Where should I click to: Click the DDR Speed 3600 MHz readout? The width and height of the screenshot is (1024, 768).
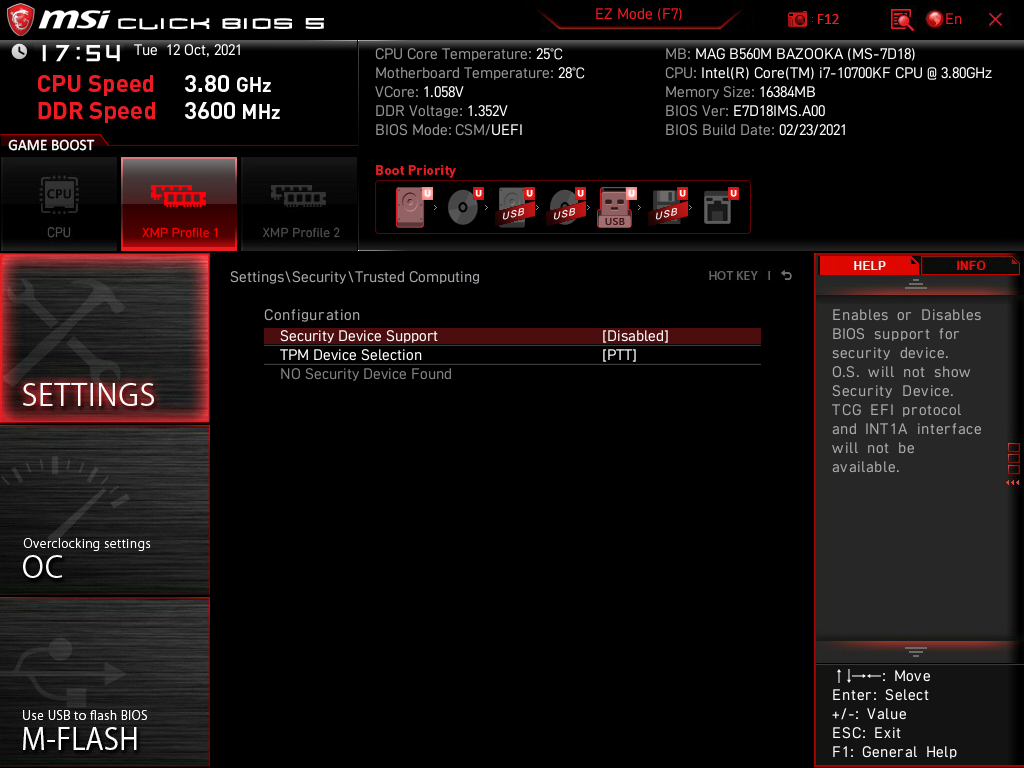coord(159,111)
